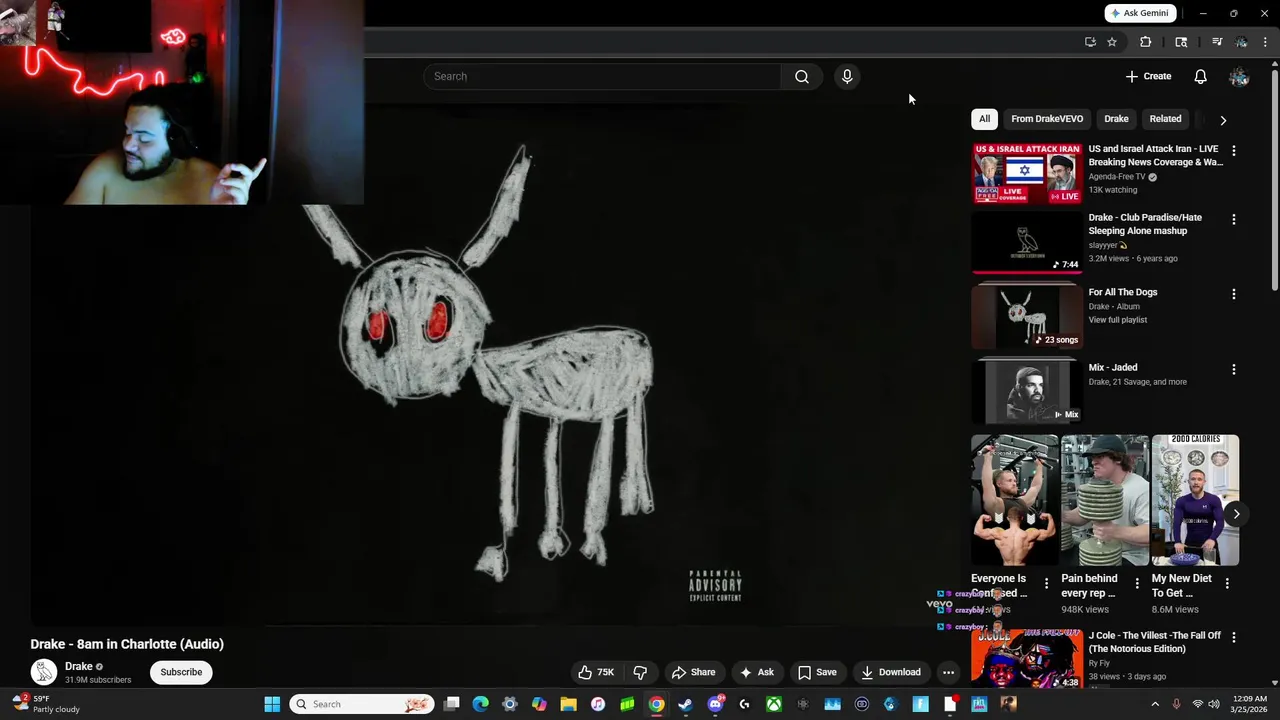Open File Explorer from taskbar
This screenshot has width=1280, height=720.
click(x=568, y=704)
